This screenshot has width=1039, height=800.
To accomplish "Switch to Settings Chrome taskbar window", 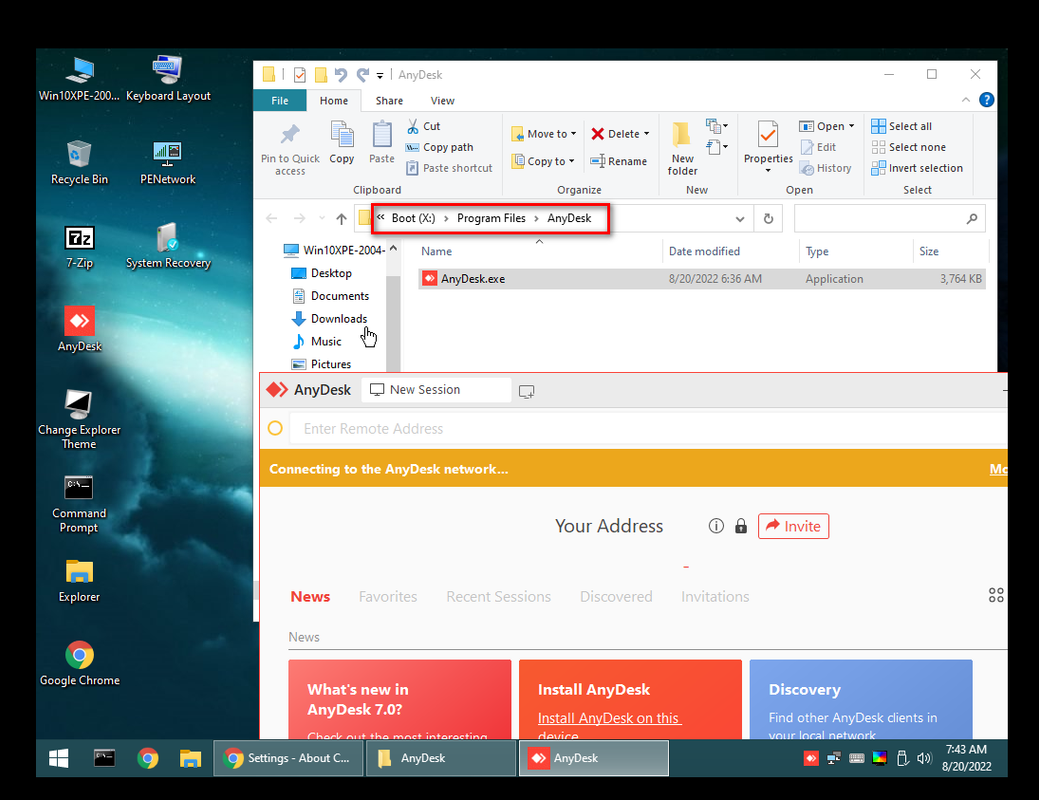I will click(x=289, y=758).
